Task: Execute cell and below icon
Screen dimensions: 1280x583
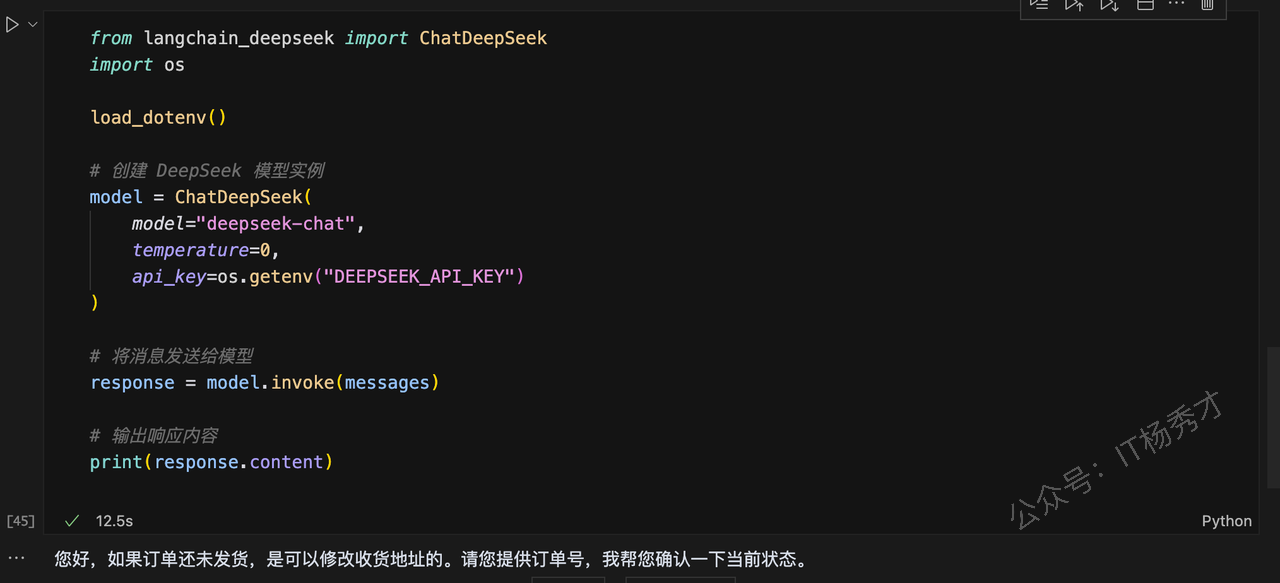Action: 1109,5
